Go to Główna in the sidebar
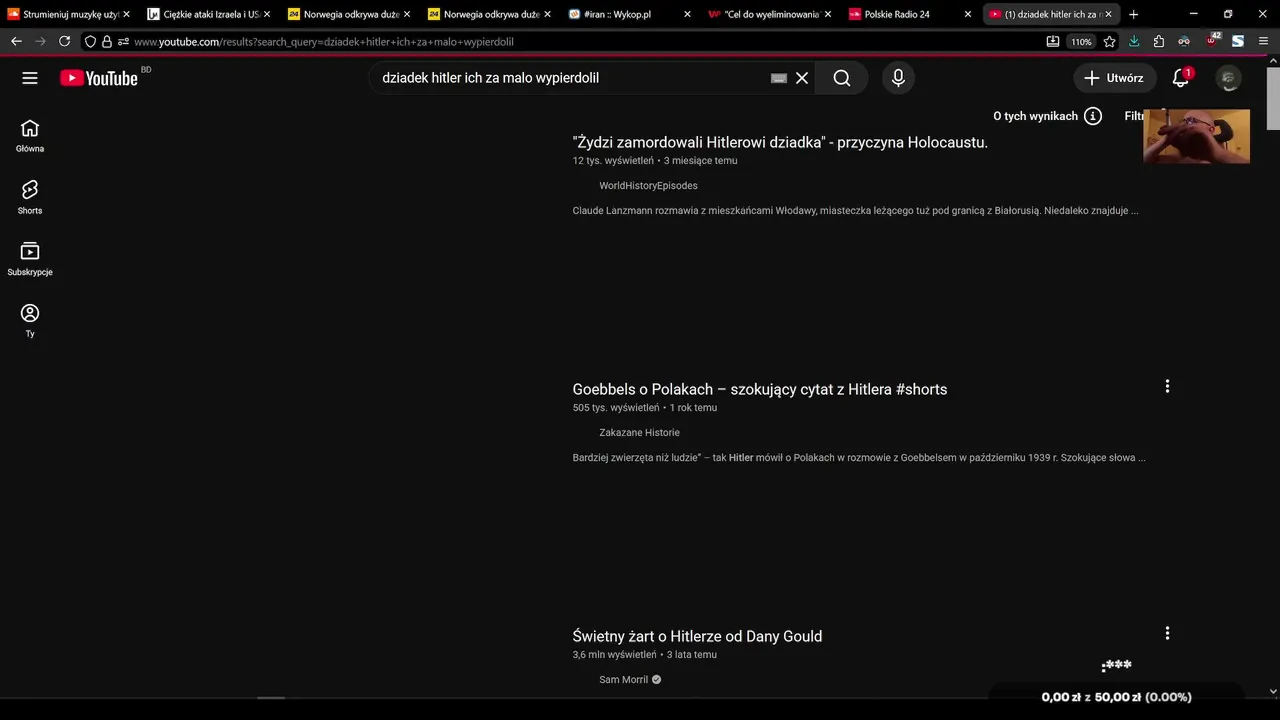Screen dimensions: 1280x720 30,136
